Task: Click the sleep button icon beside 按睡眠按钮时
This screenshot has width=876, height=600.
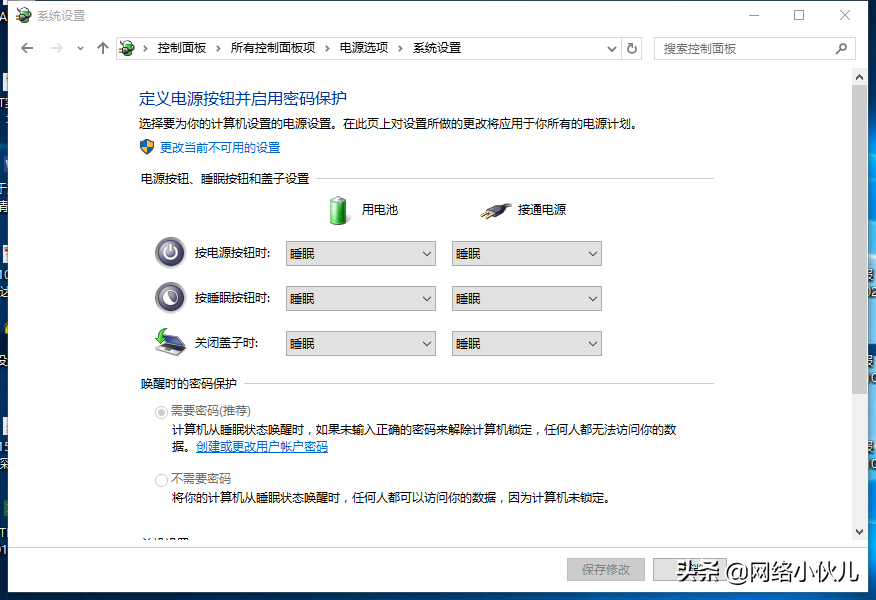Action: 169,297
